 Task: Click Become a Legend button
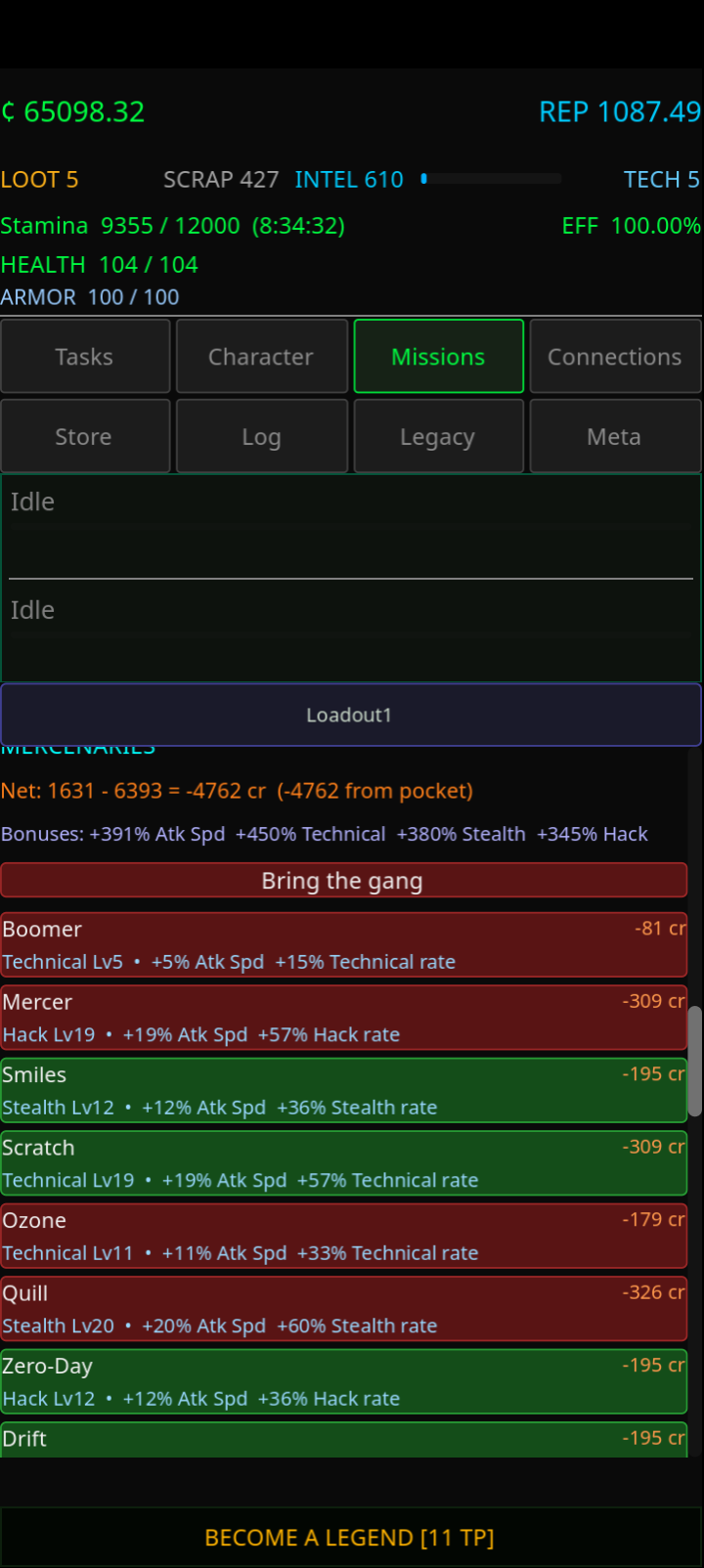pos(350,1538)
